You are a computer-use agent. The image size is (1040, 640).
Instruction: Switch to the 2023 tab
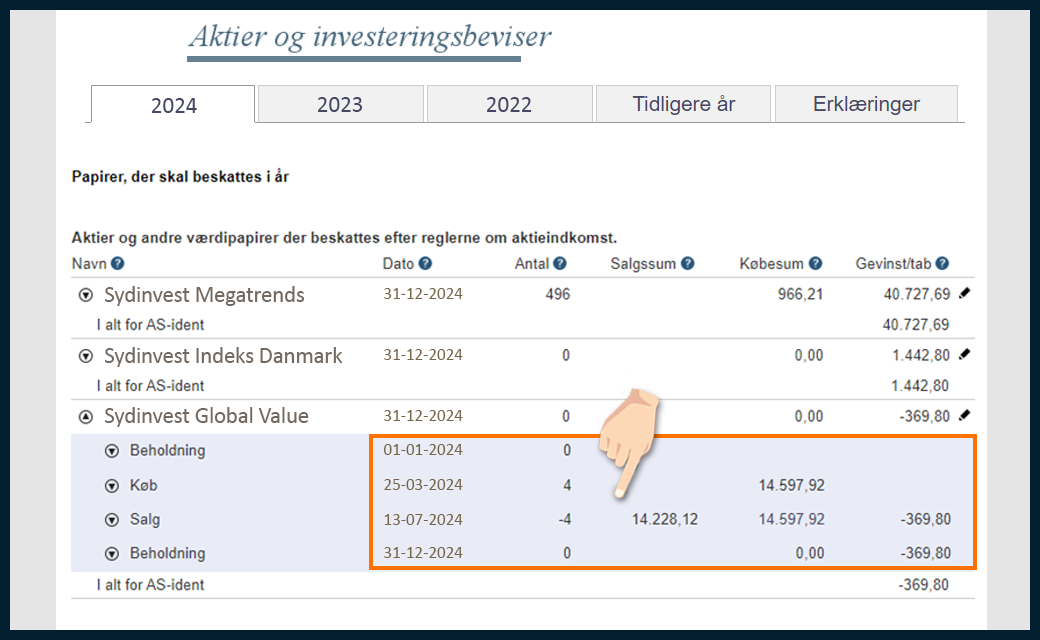(340, 104)
